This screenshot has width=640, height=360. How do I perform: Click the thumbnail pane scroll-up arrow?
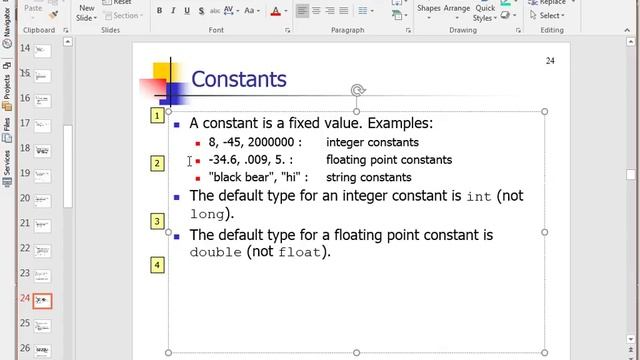tap(68, 42)
